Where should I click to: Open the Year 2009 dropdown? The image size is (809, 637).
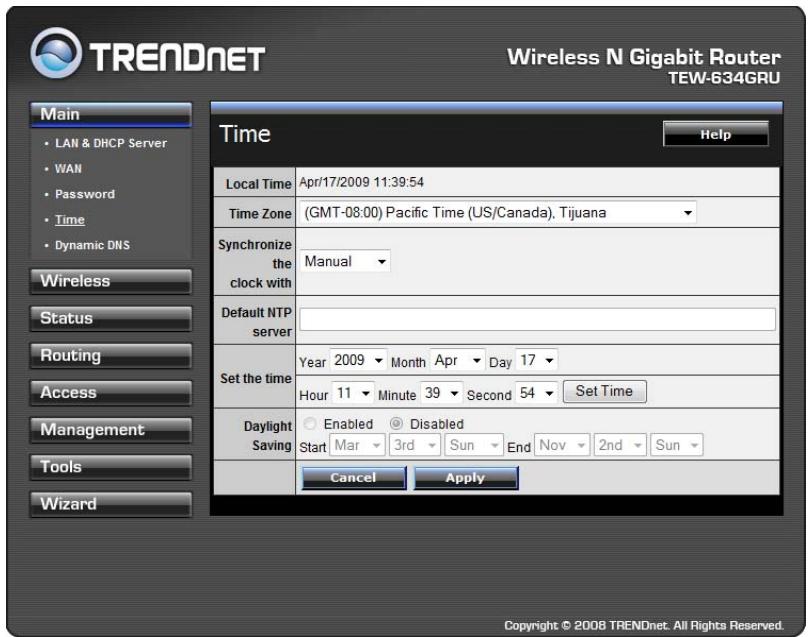point(358,360)
